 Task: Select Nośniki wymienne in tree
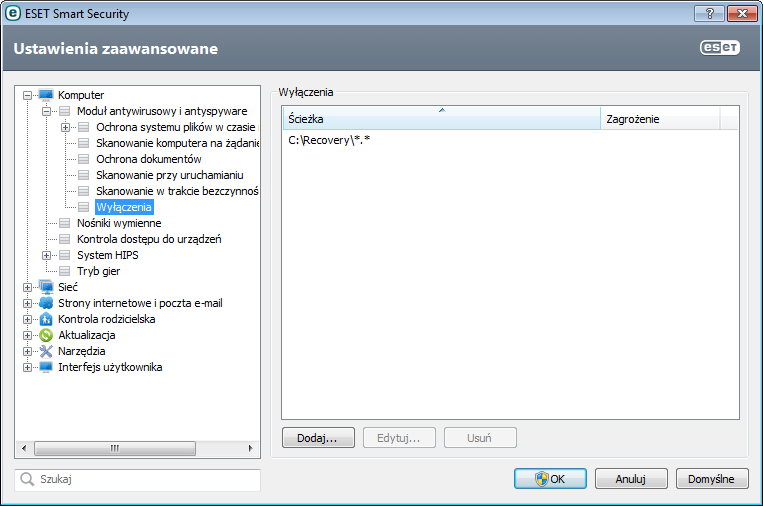click(119, 223)
